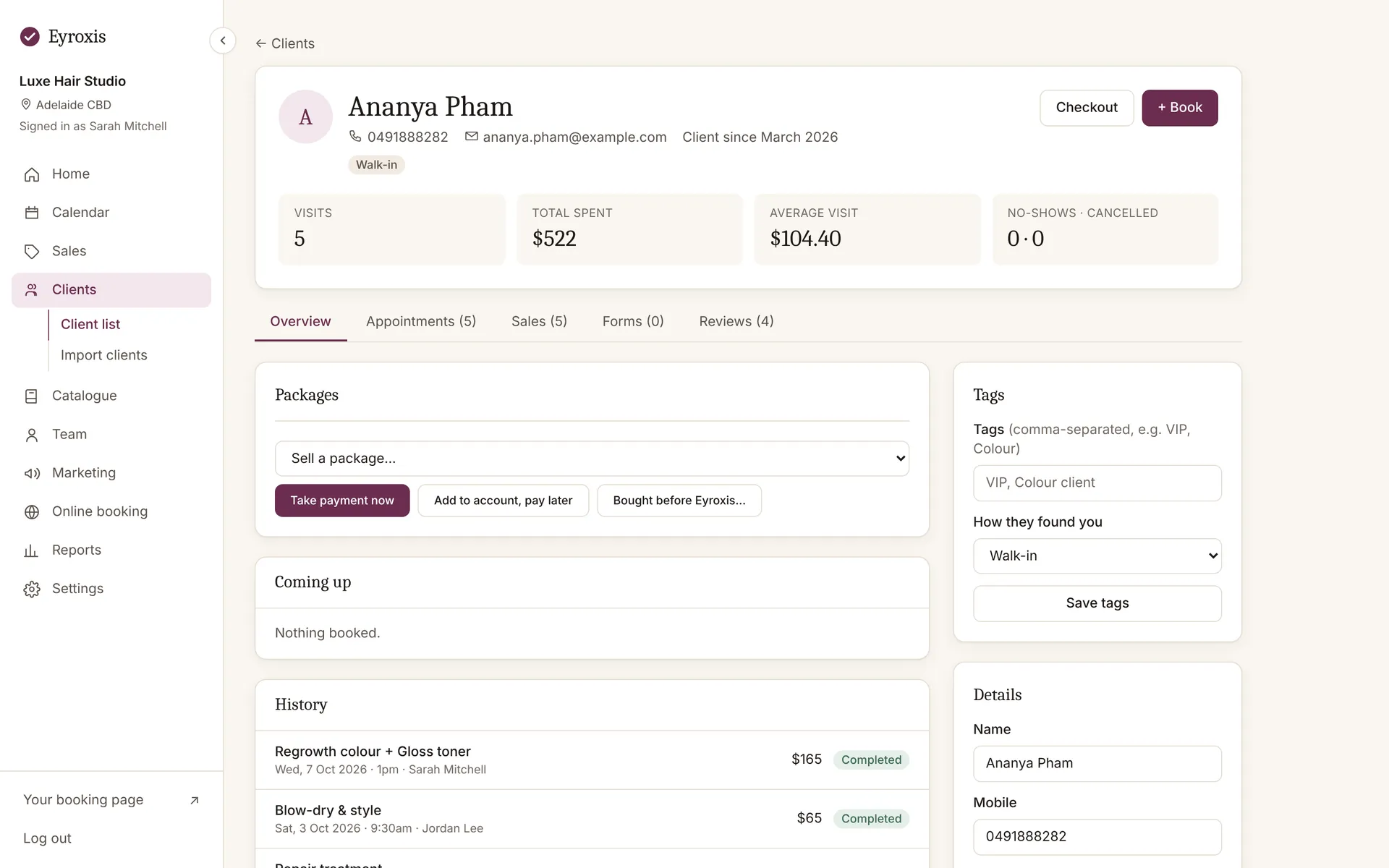Open the Regrowth colour + Gloss toner entry
The height and width of the screenshot is (868, 1389).
pyautogui.click(x=592, y=759)
